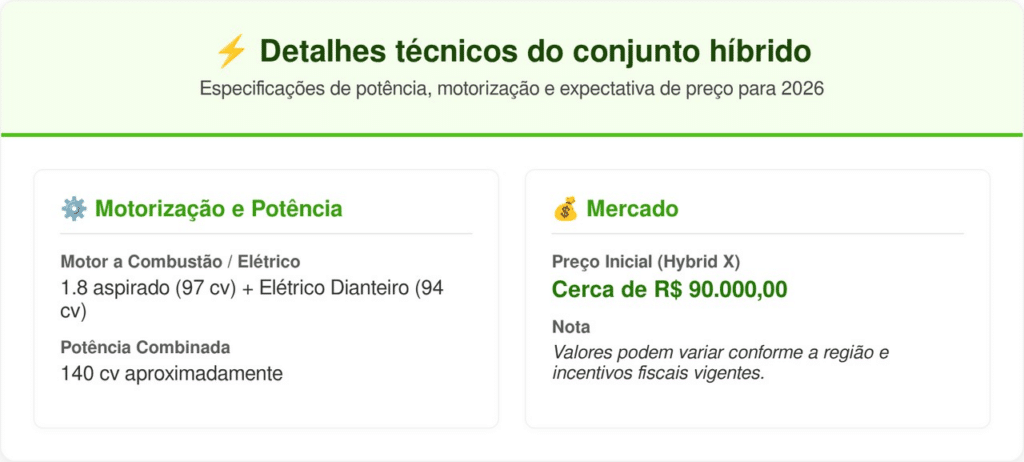This screenshot has width=1024, height=462.
Task: Click the "Potência Combinada" label
Action: (145, 348)
